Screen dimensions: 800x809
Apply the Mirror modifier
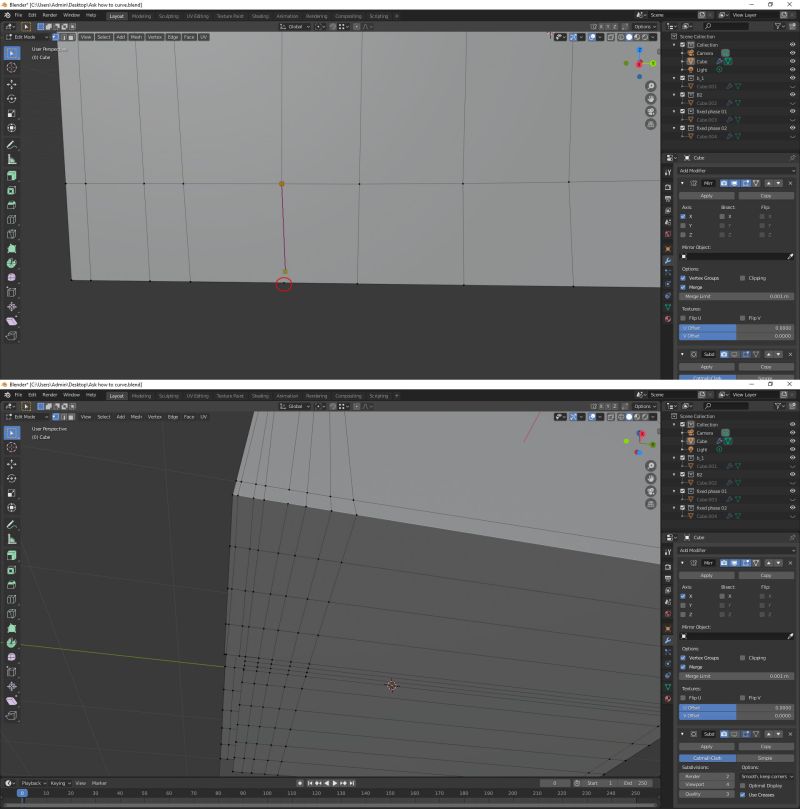[x=708, y=195]
